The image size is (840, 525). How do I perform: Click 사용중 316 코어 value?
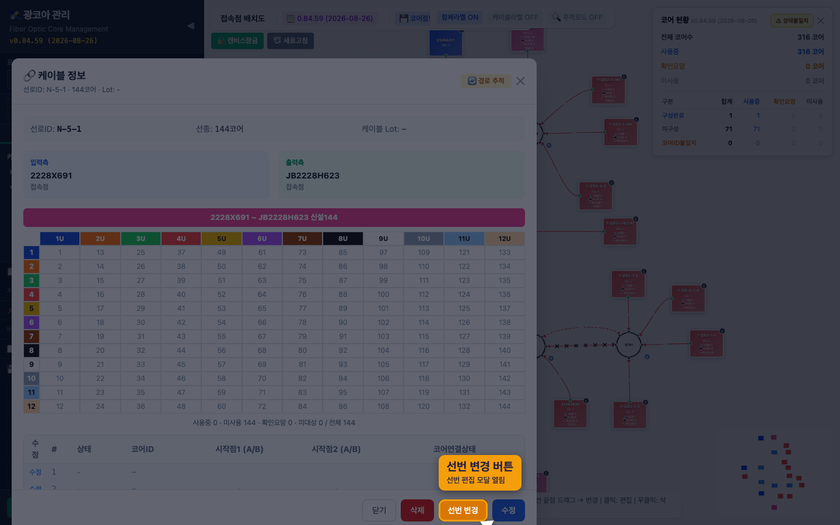810,51
